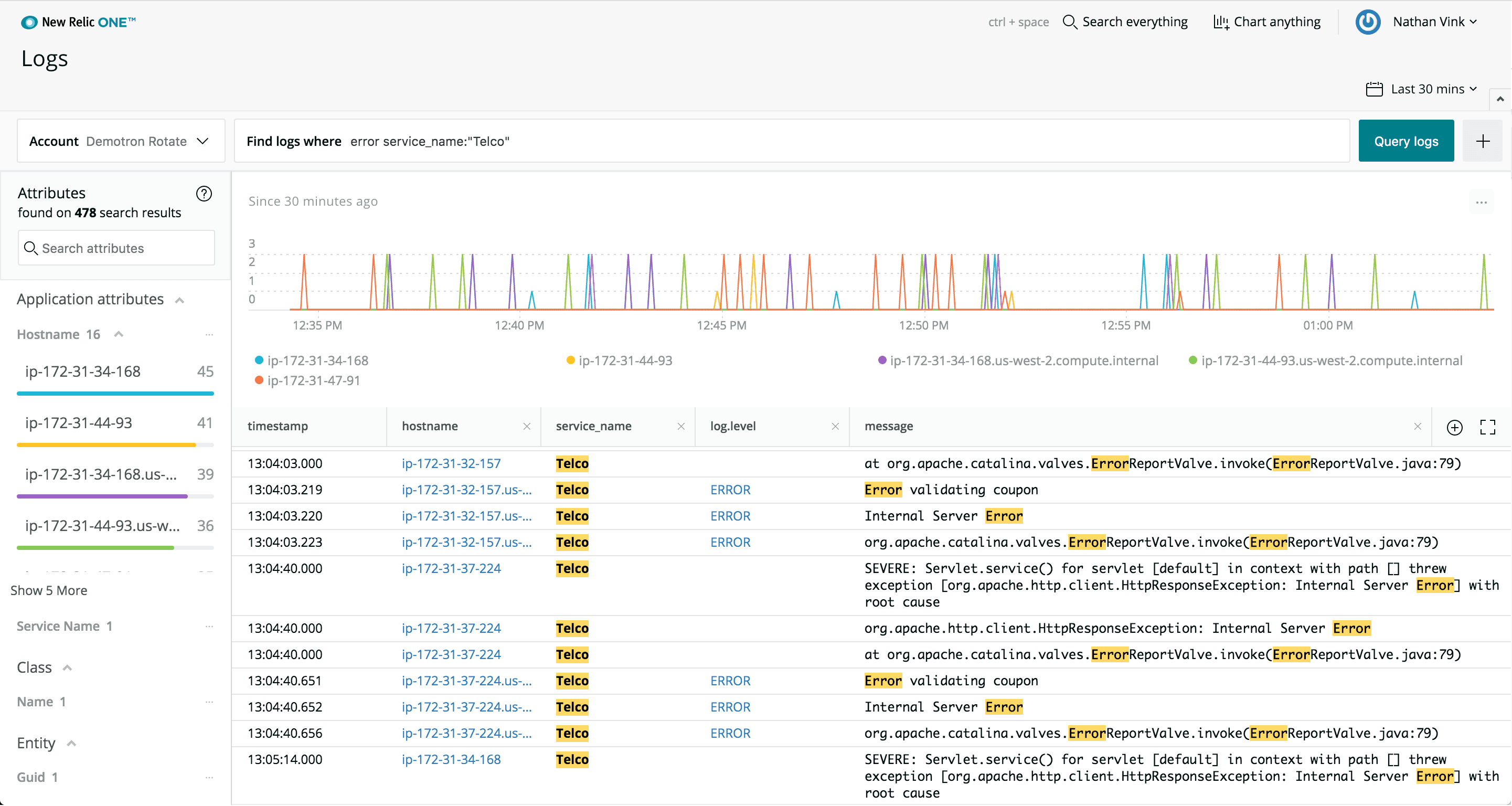Open Nathan Vink user menu
The image size is (1512, 806).
[1434, 22]
